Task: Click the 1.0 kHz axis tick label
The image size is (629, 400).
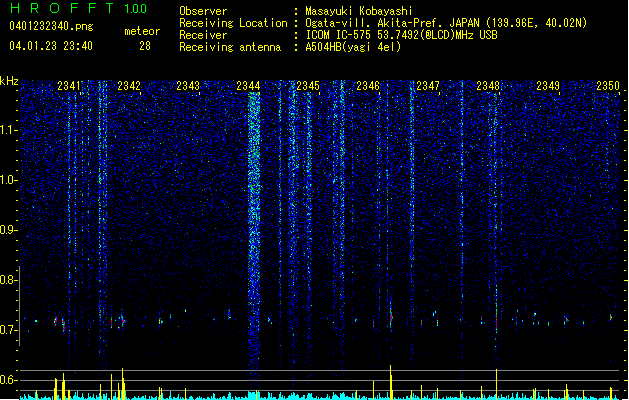Action: click(x=8, y=181)
